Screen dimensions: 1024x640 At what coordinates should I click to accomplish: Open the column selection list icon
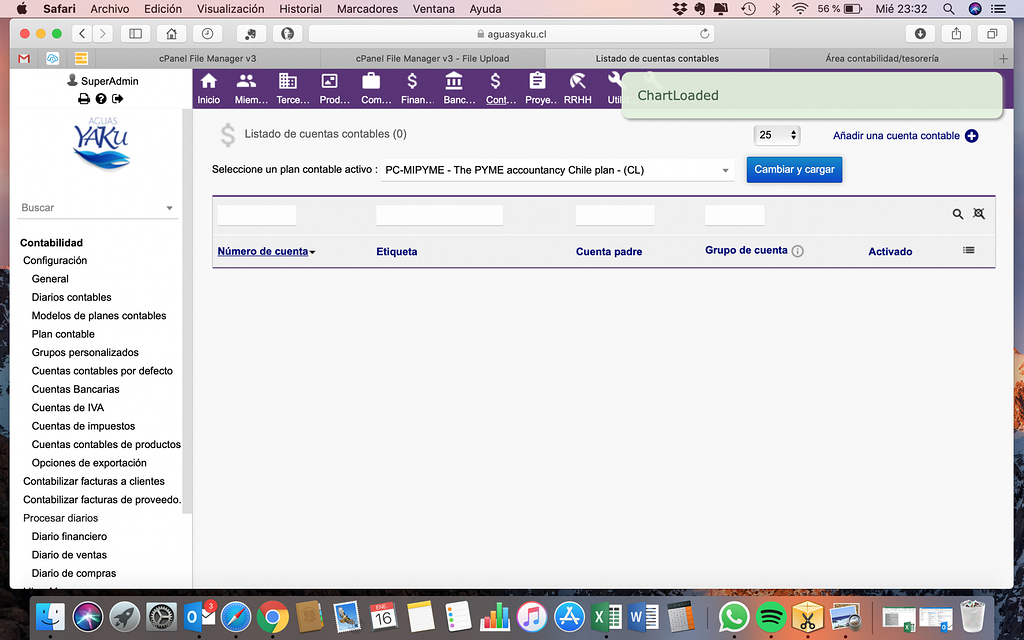click(968, 251)
